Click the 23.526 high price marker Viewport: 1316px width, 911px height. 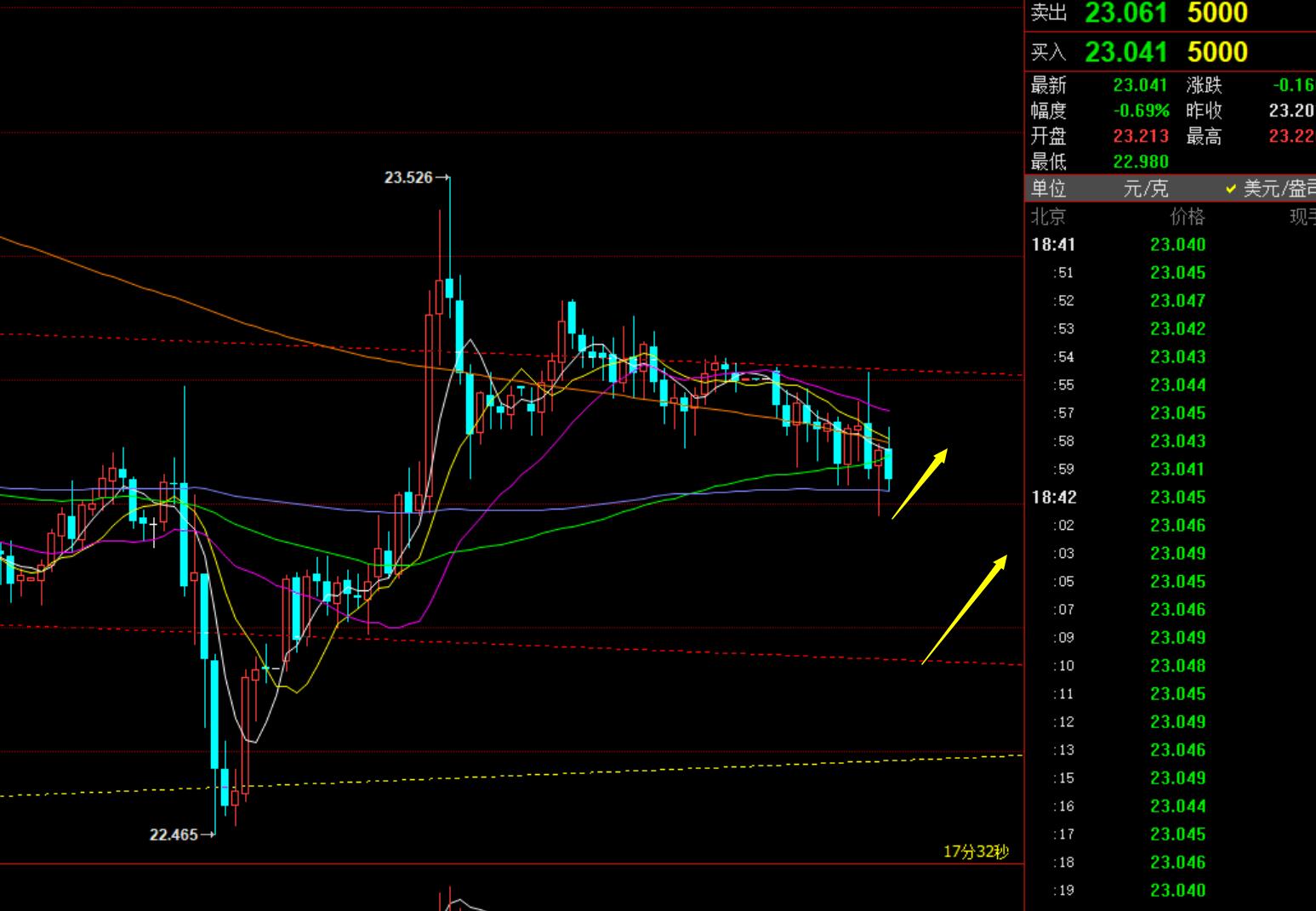point(408,178)
